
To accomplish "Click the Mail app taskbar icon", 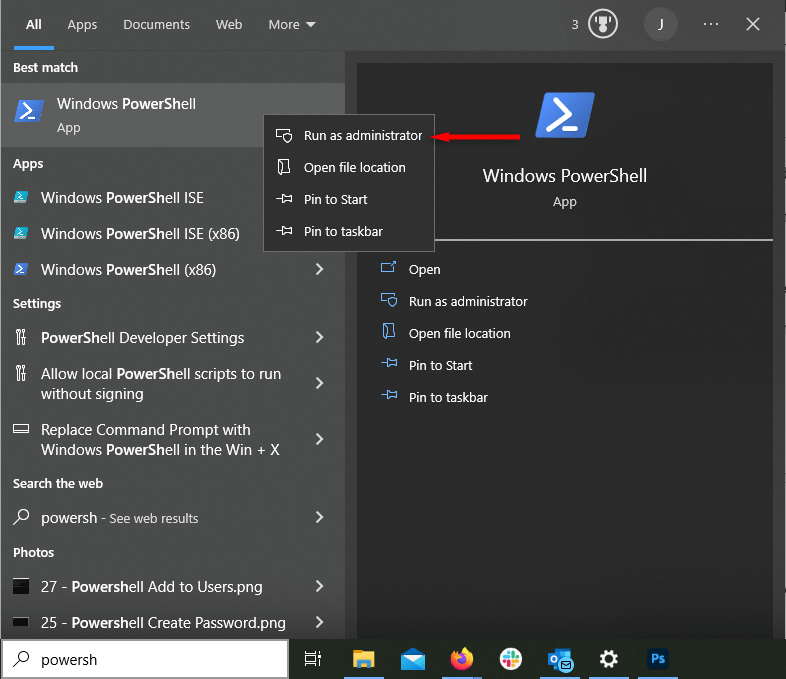I will click(412, 659).
